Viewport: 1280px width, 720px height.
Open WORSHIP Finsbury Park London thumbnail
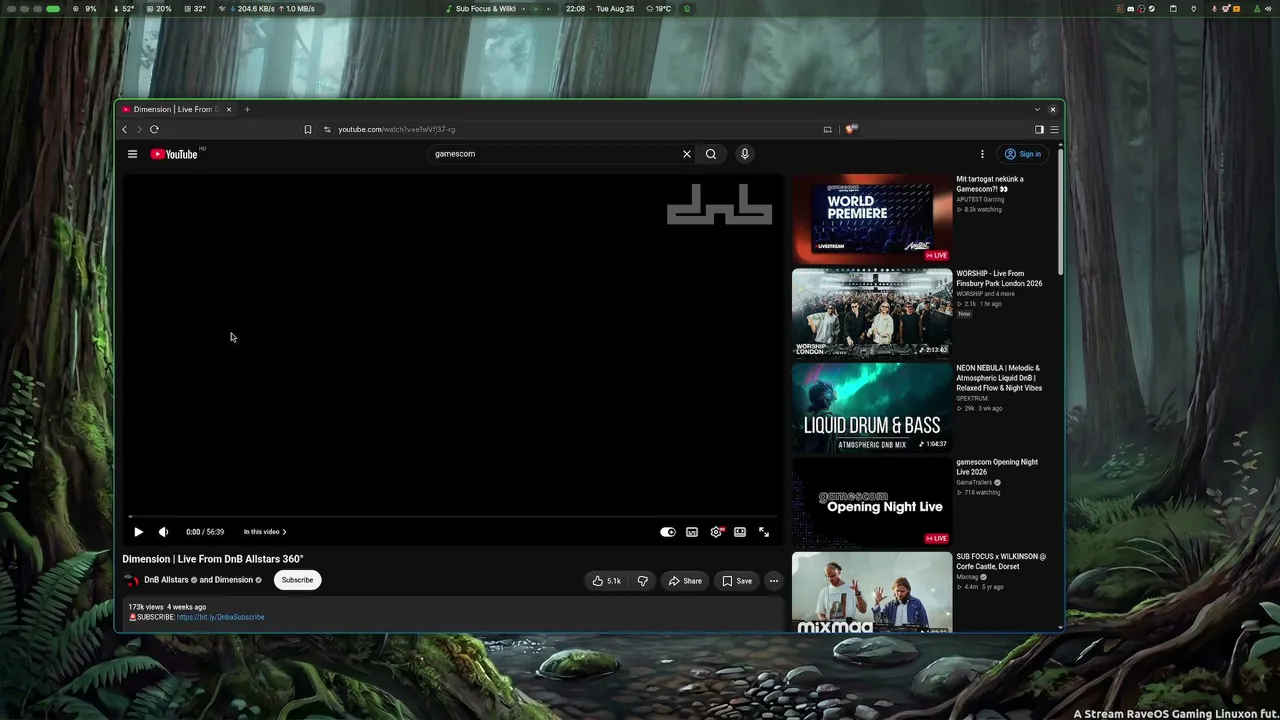[872, 313]
